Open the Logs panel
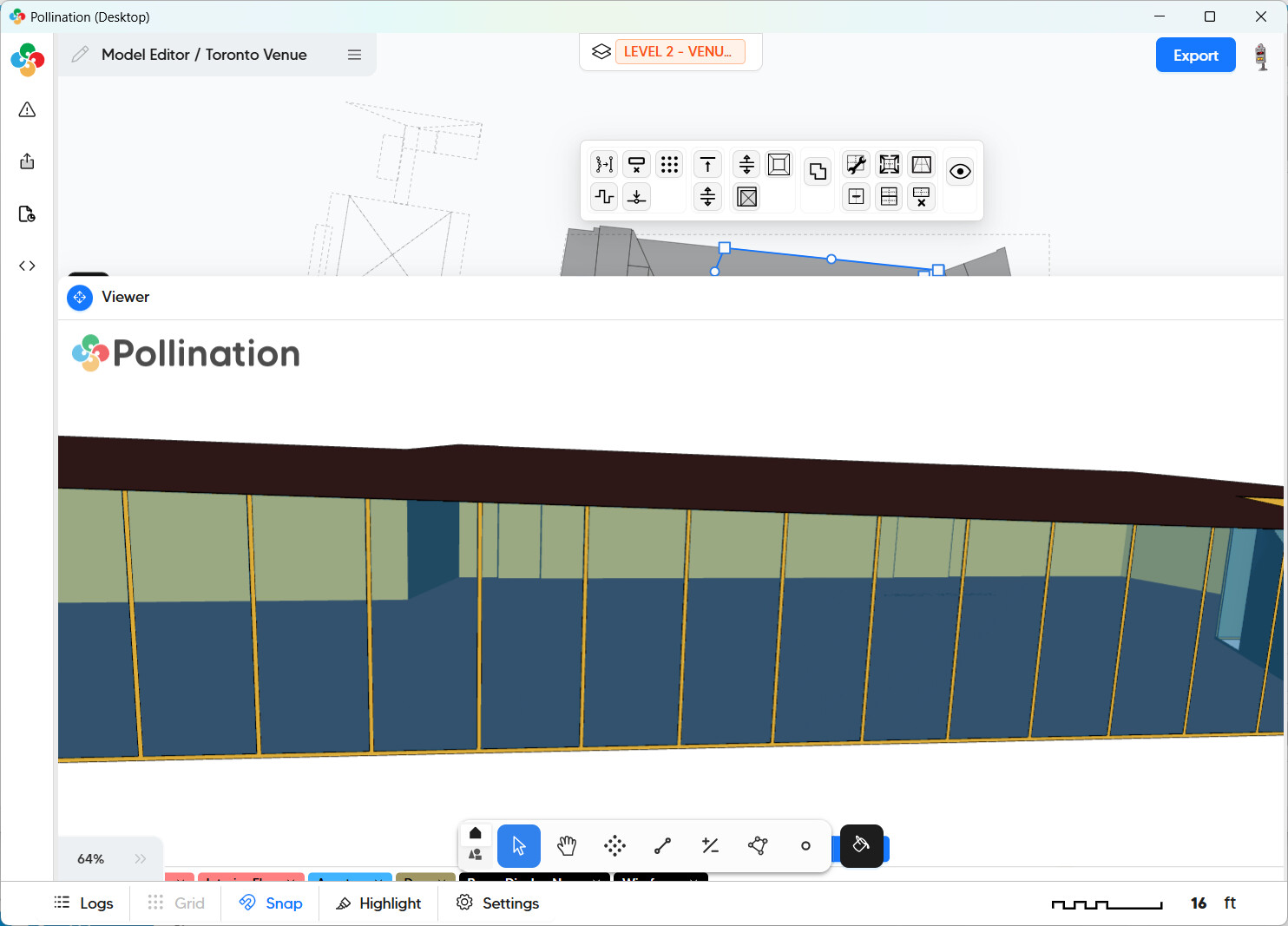The height and width of the screenshot is (926, 1288). click(83, 903)
